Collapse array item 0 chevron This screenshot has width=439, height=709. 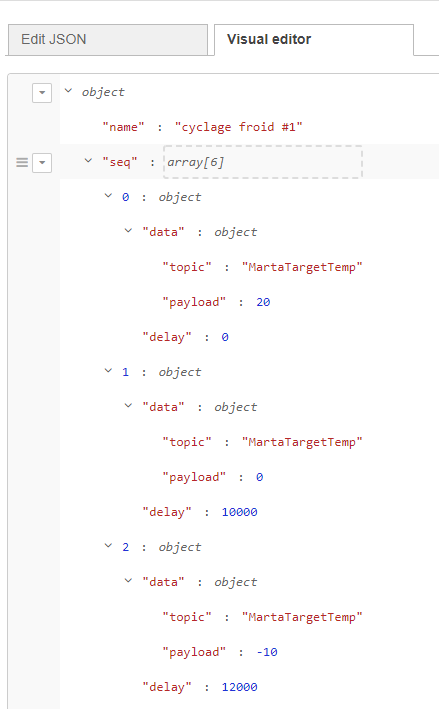[x=108, y=196]
